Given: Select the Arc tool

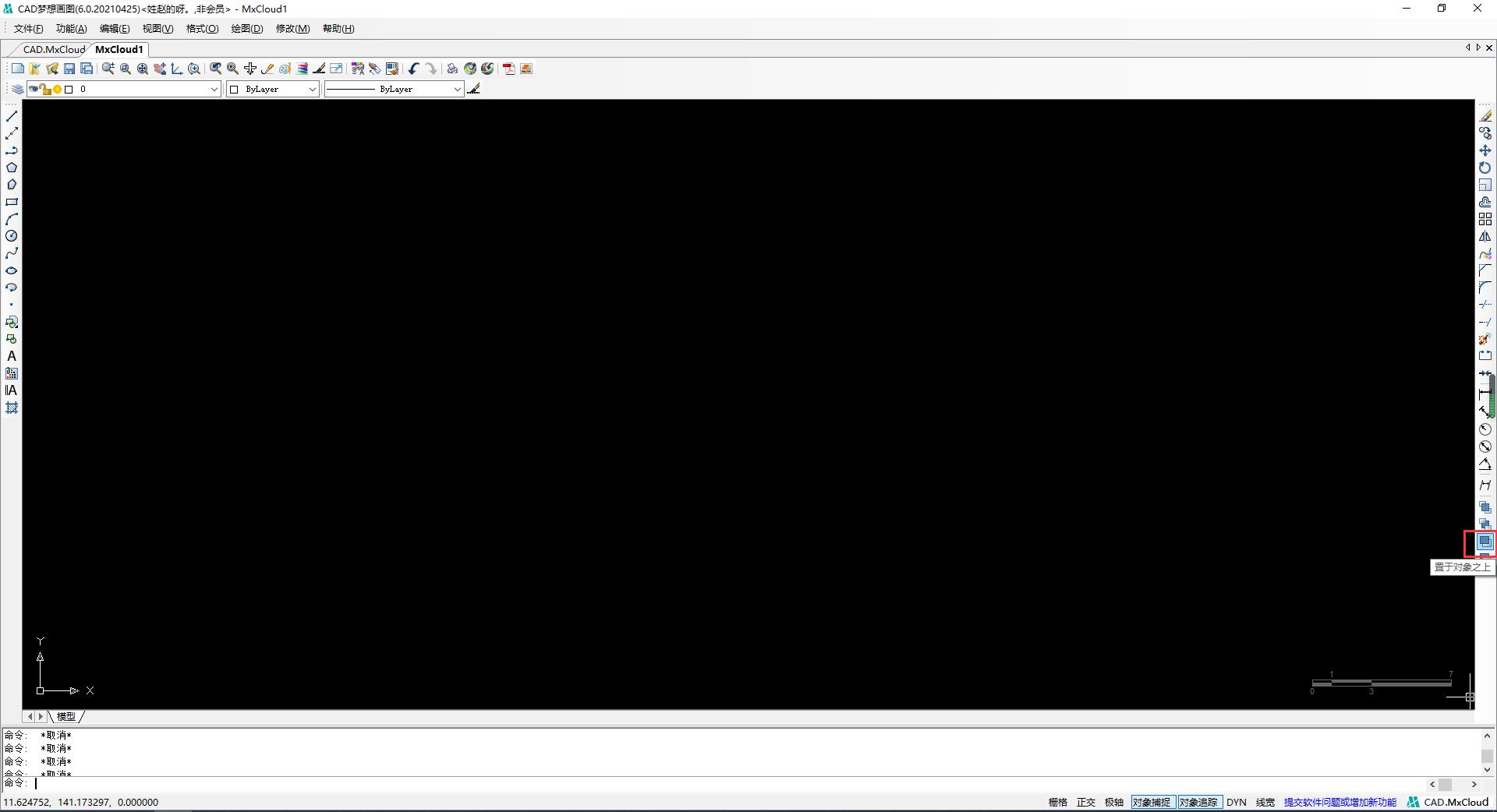Looking at the screenshot, I should point(12,219).
